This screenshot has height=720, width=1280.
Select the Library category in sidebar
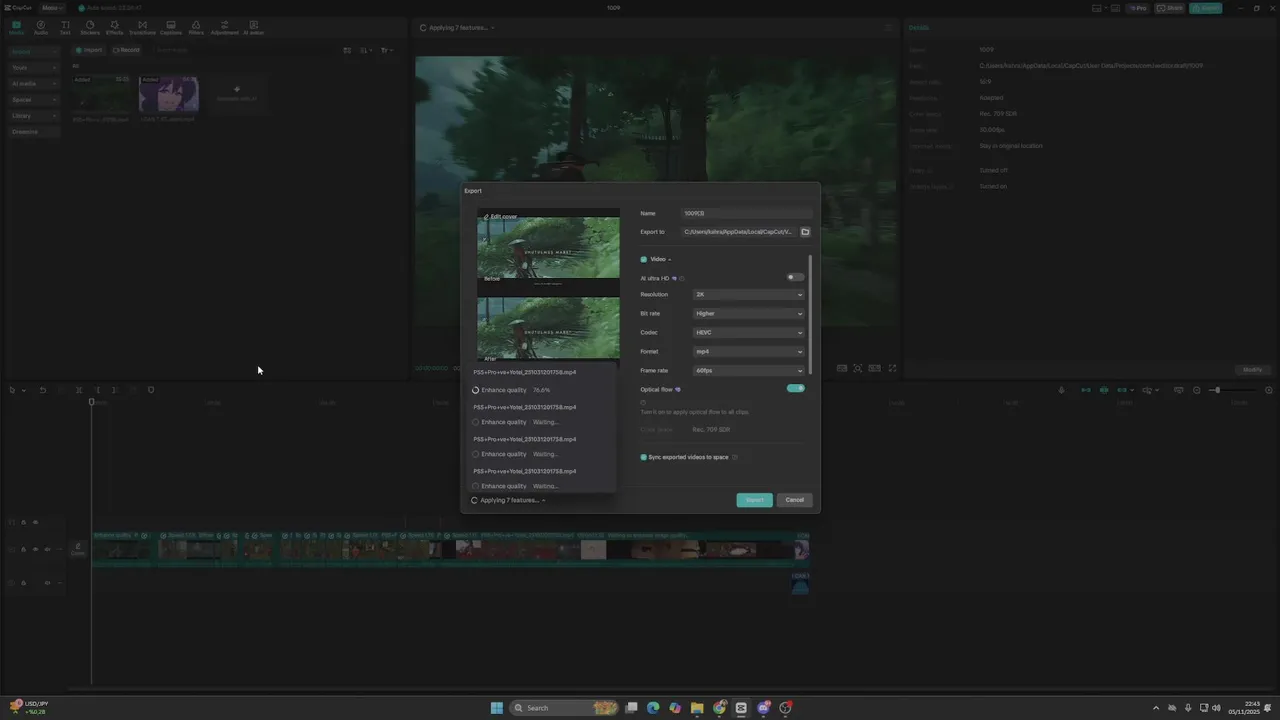34,116
